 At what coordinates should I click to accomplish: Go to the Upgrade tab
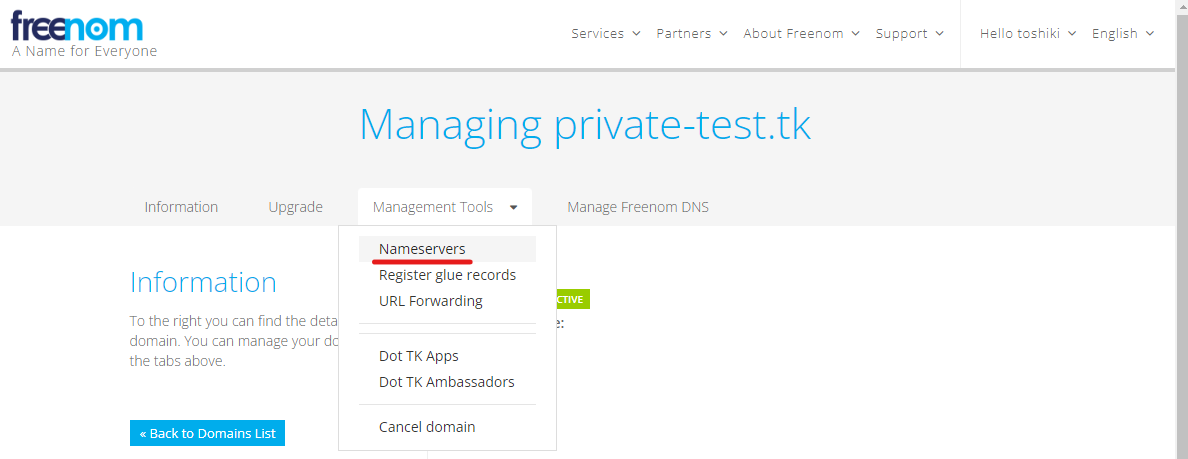(295, 207)
